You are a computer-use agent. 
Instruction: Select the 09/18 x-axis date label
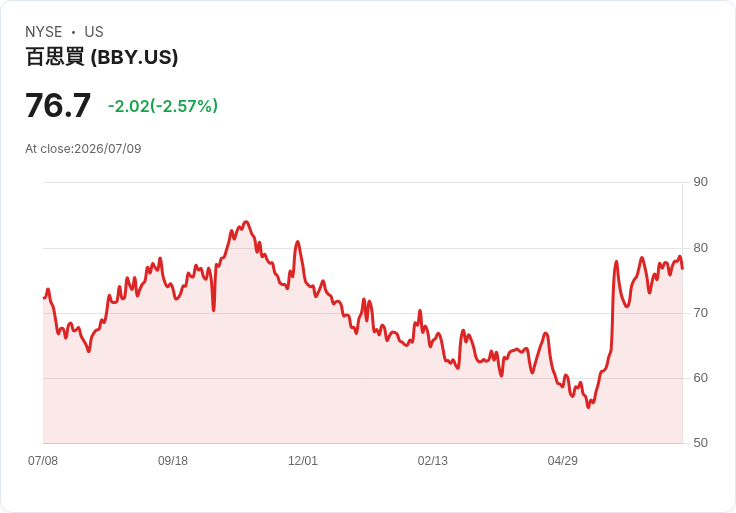(173, 460)
